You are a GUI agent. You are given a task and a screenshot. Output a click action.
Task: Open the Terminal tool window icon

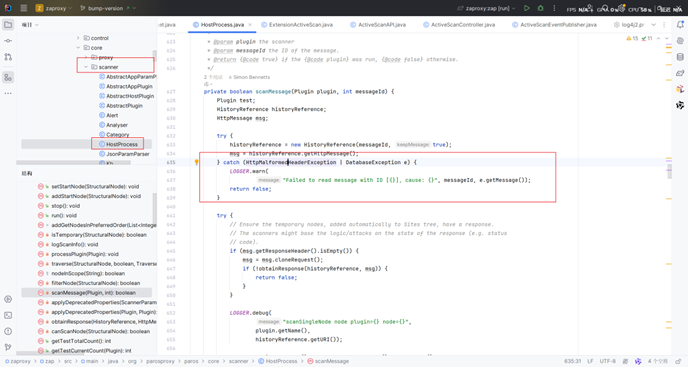pos(8,315)
